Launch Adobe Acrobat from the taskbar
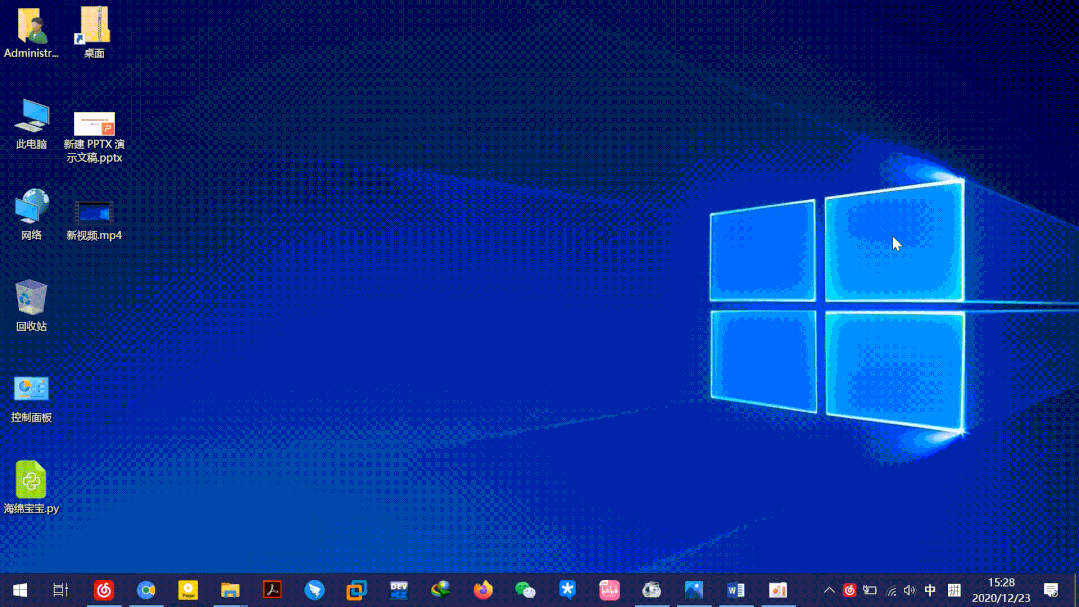This screenshot has width=1079, height=607. click(273, 590)
